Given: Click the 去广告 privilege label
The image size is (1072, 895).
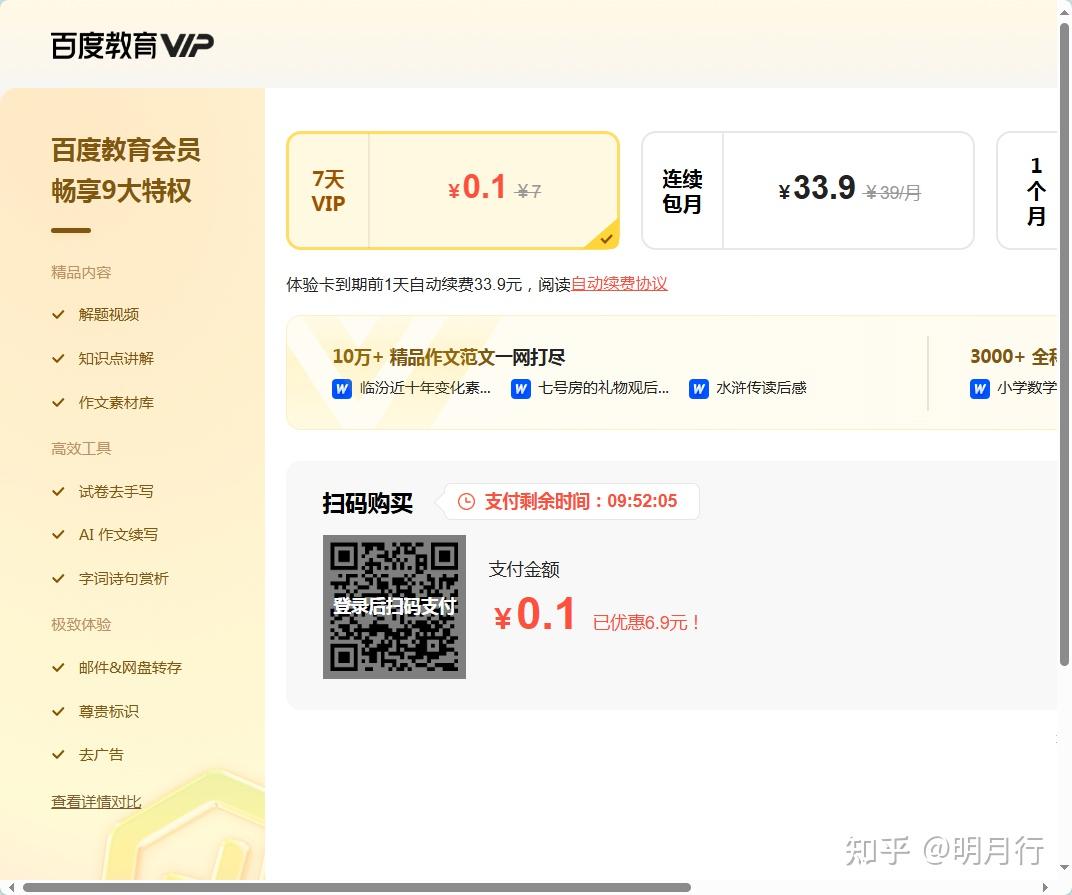Looking at the screenshot, I should pos(101,755).
